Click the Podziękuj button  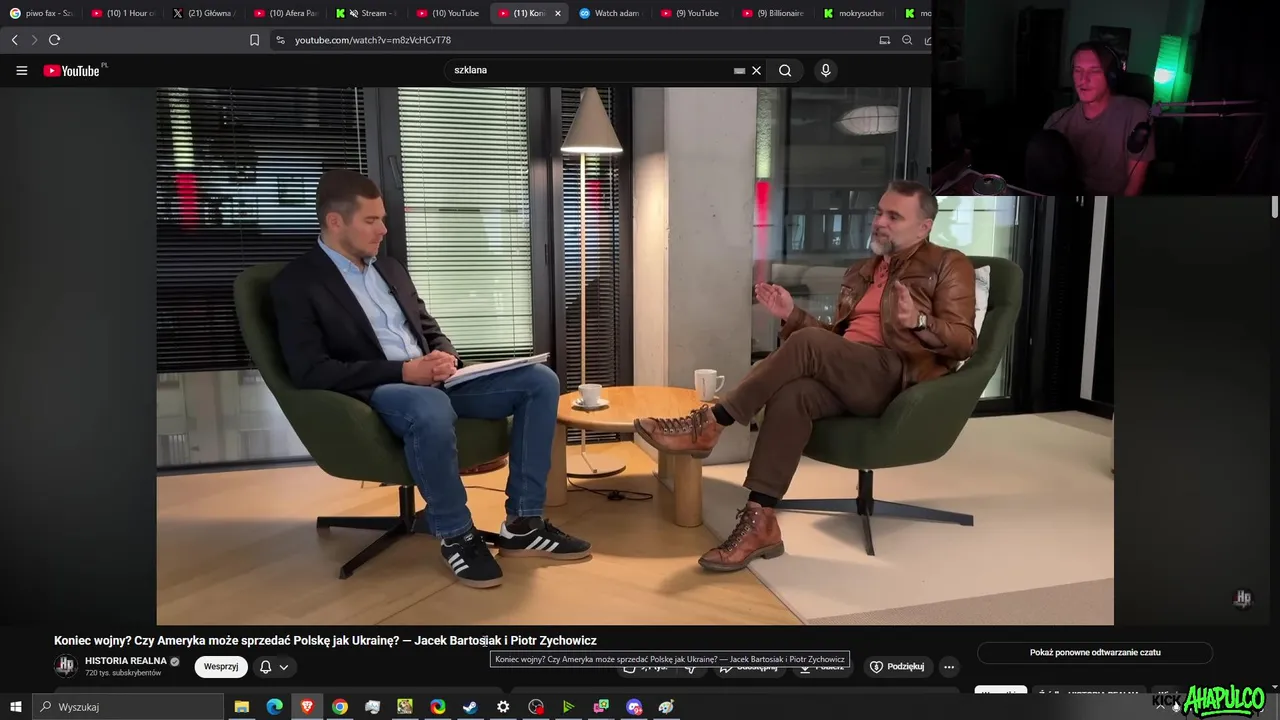tap(897, 667)
